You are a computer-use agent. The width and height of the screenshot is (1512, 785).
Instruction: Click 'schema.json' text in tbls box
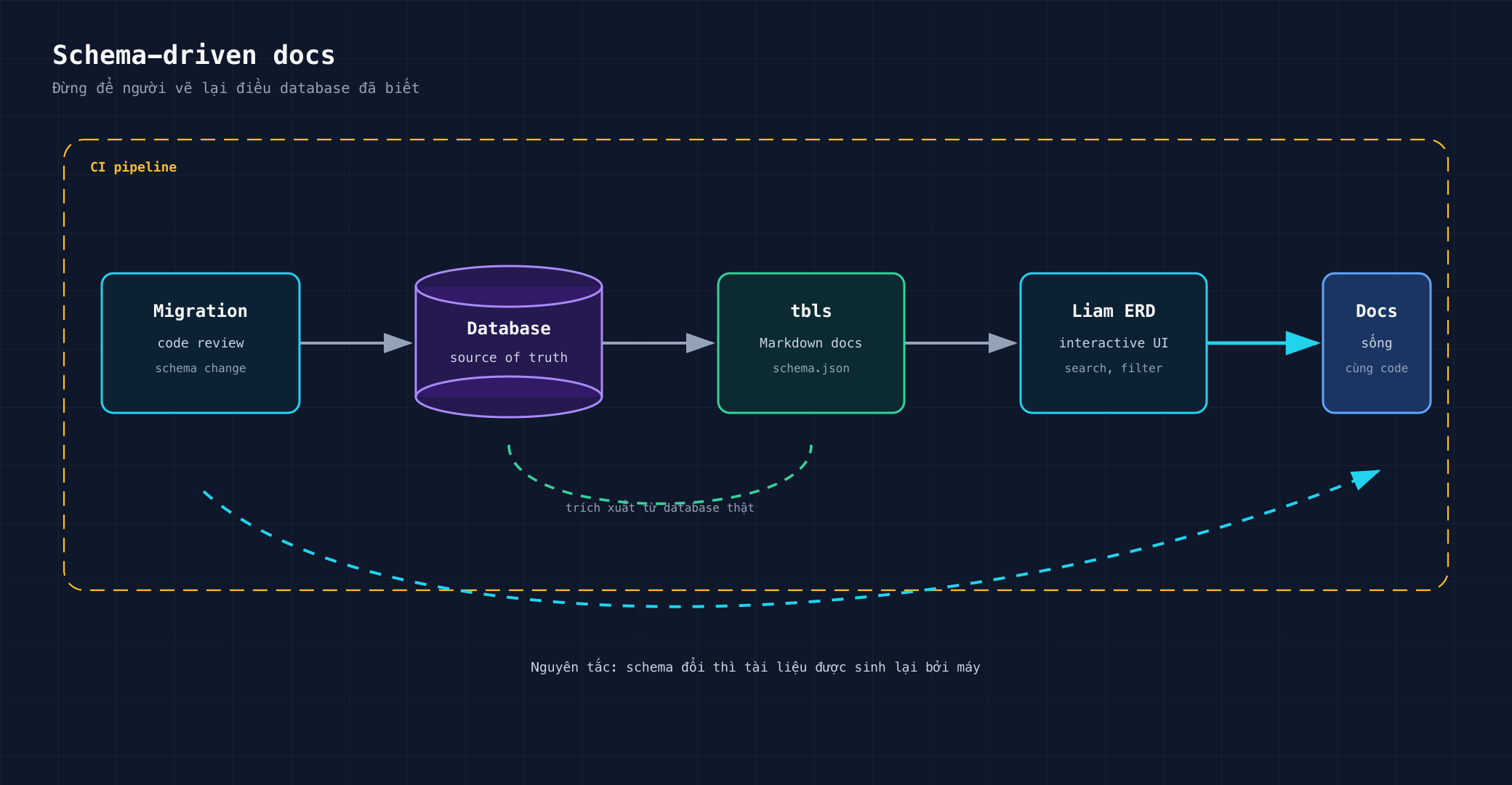[x=811, y=369]
